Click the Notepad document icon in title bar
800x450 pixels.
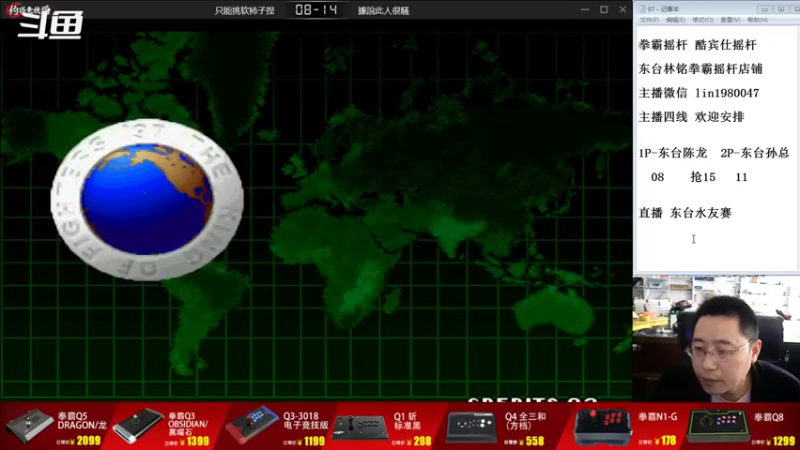(x=642, y=9)
